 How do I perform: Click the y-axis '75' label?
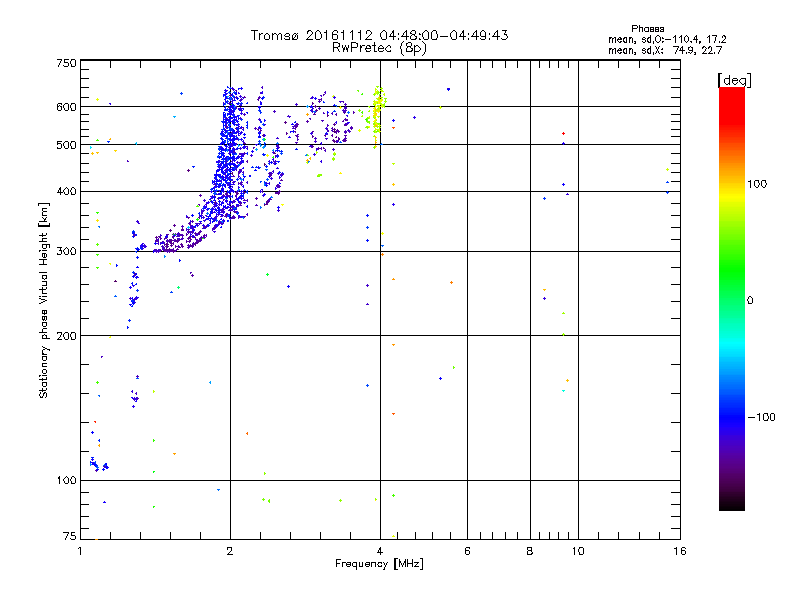pyautogui.click(x=70, y=536)
